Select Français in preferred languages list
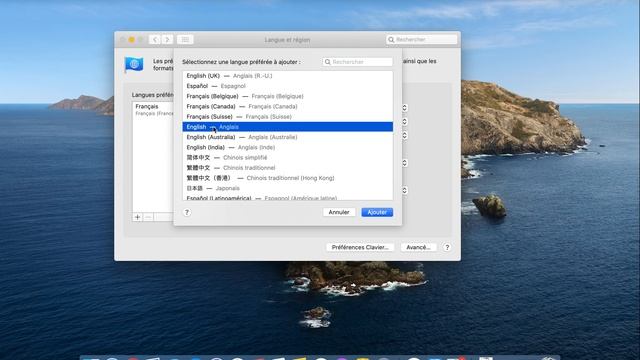The image size is (640, 360). pyautogui.click(x=153, y=109)
